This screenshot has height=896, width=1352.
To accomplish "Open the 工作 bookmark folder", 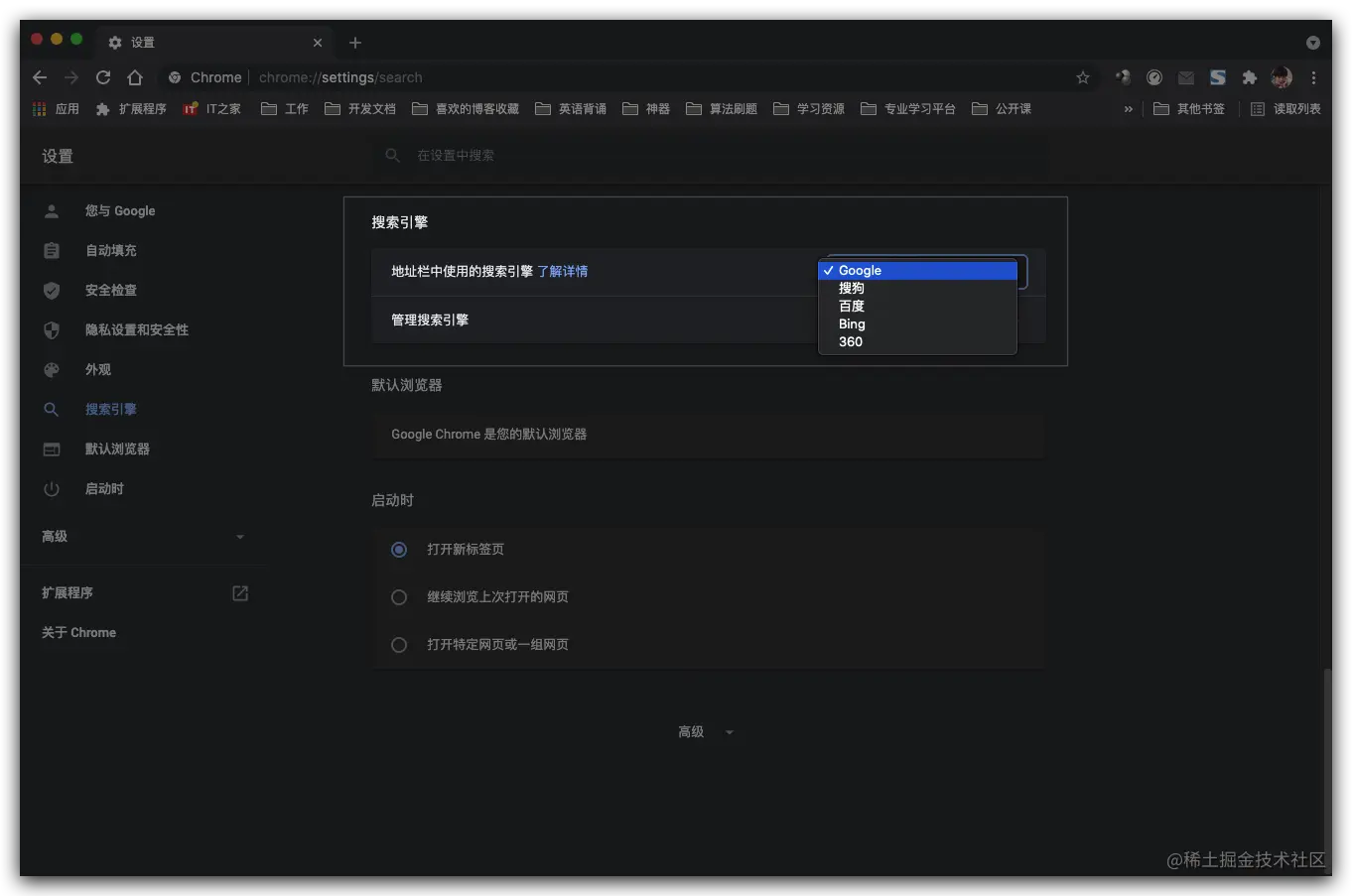I will [285, 109].
